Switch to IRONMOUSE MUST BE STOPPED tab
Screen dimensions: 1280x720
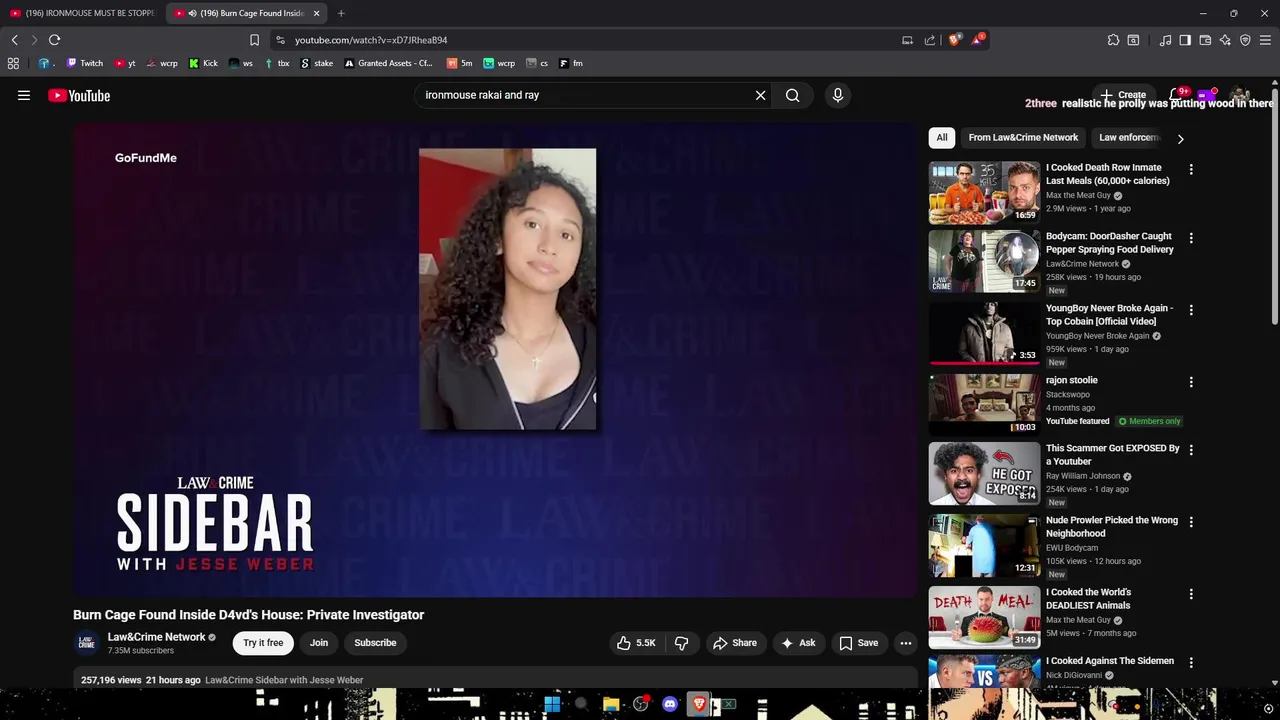click(82, 13)
